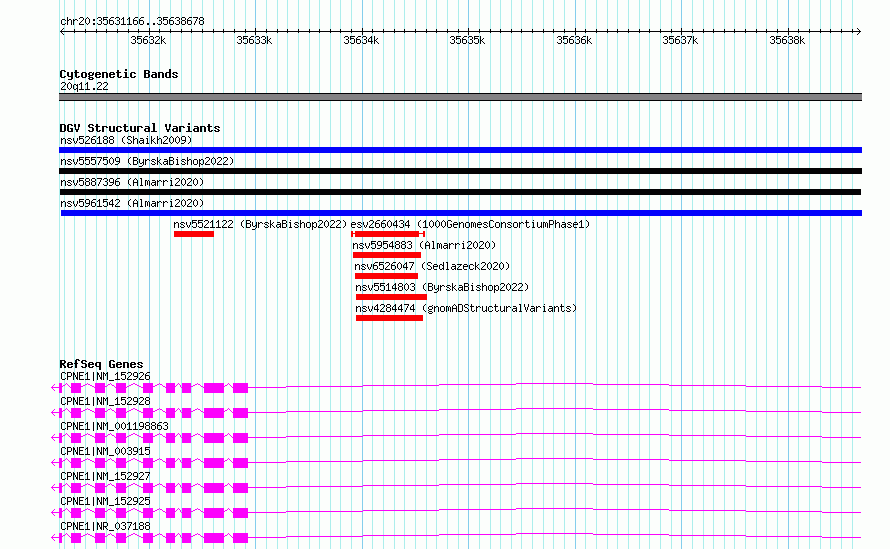Click the Cytogenetic Bands track title
Image resolution: width=890 pixels, height=549 pixels.
tap(119, 74)
